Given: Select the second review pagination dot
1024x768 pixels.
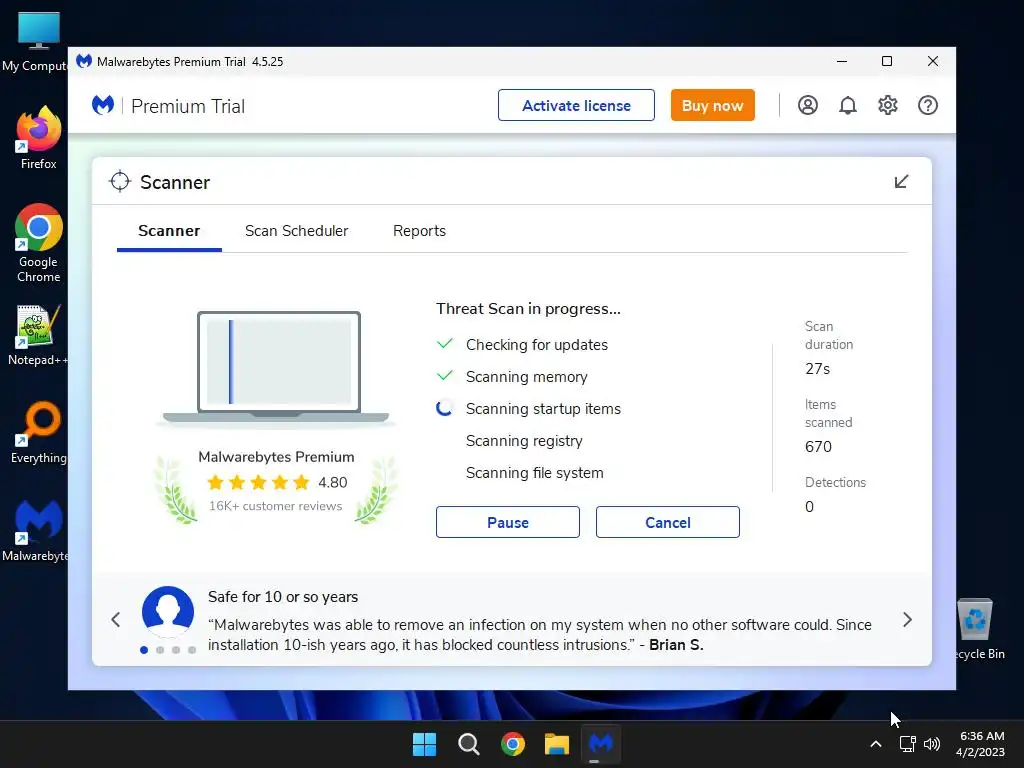Looking at the screenshot, I should [x=160, y=650].
